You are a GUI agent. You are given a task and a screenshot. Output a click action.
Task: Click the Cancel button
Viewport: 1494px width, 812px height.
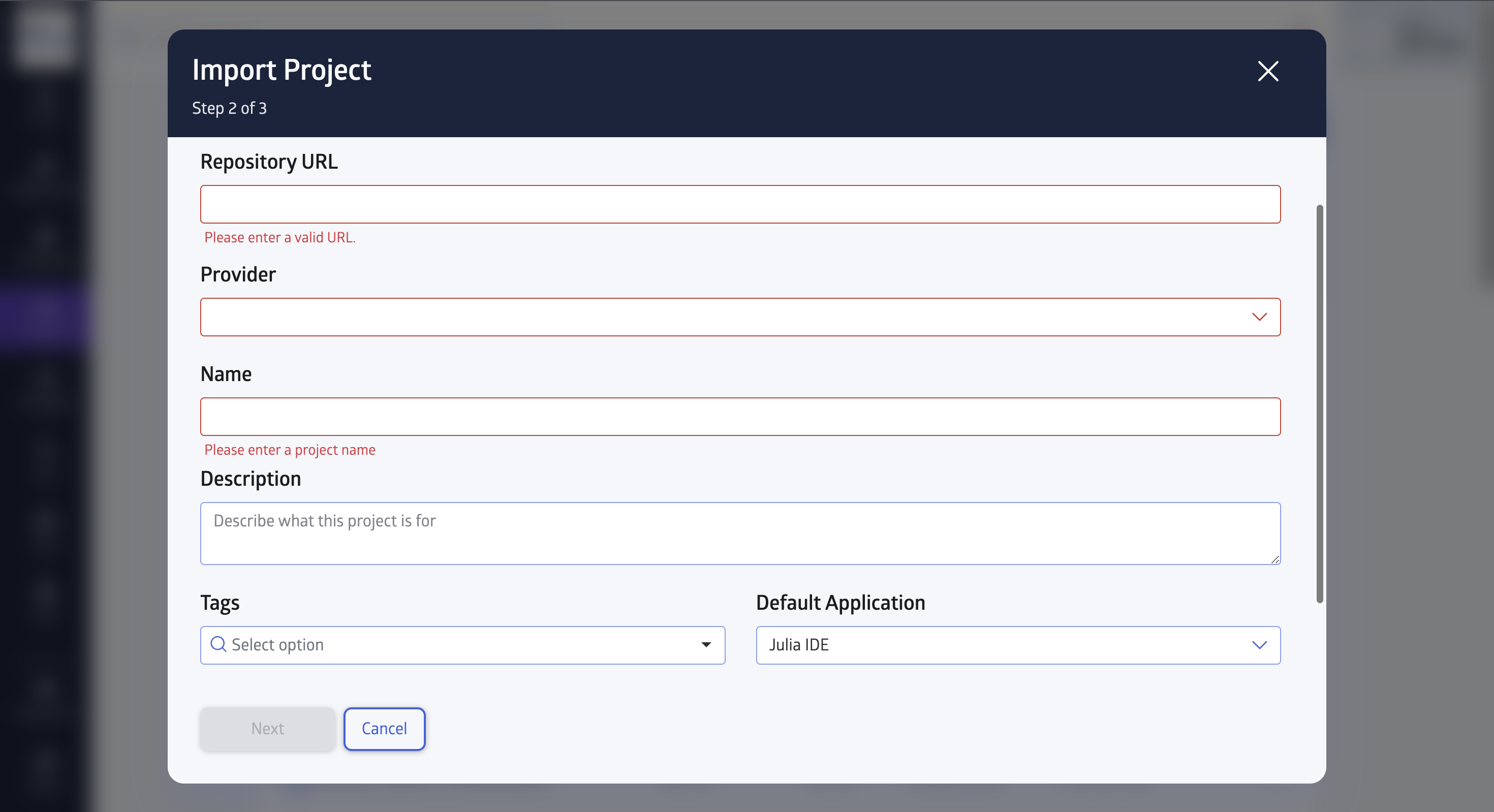(384, 729)
